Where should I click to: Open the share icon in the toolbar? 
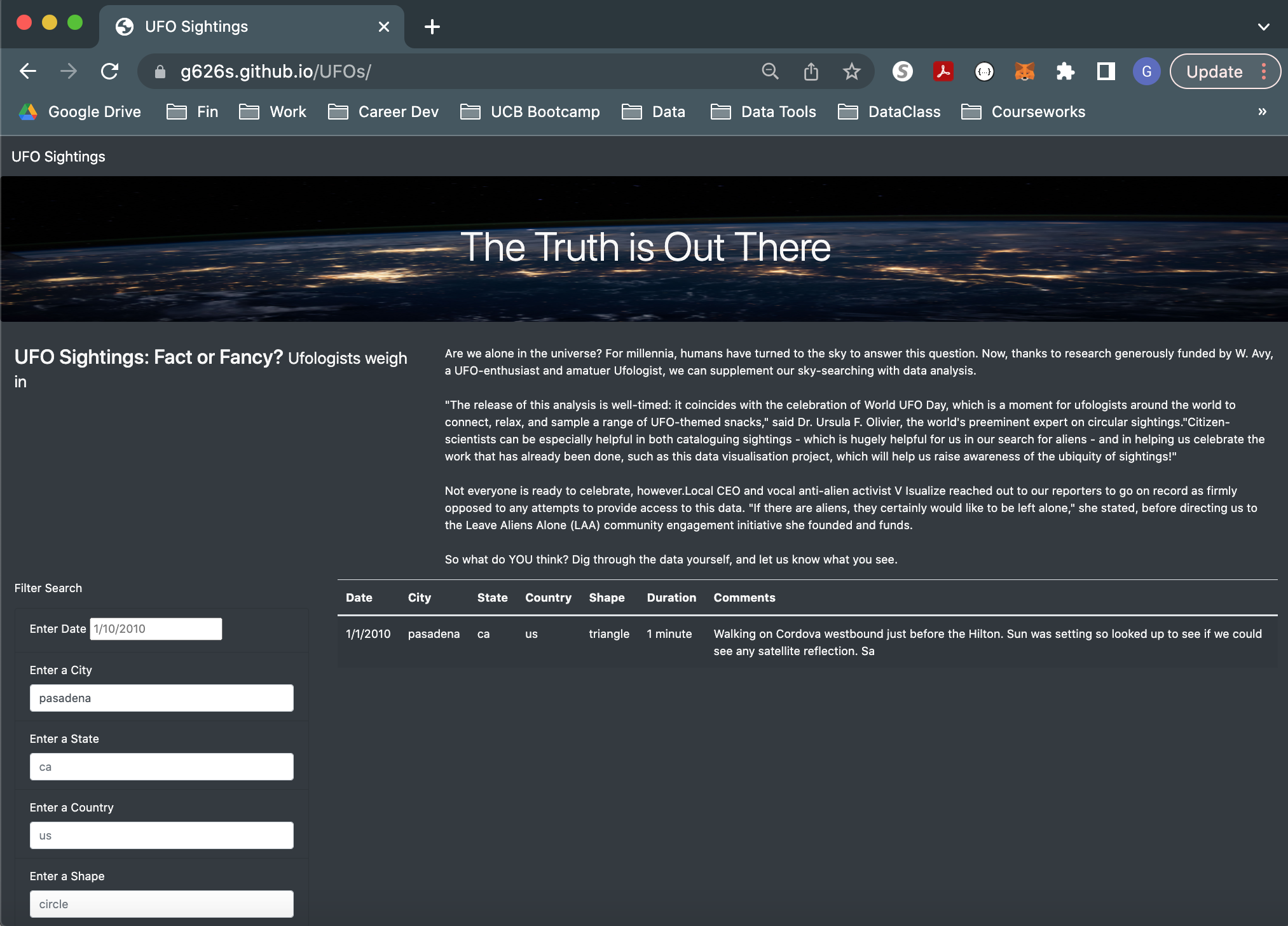click(x=811, y=71)
